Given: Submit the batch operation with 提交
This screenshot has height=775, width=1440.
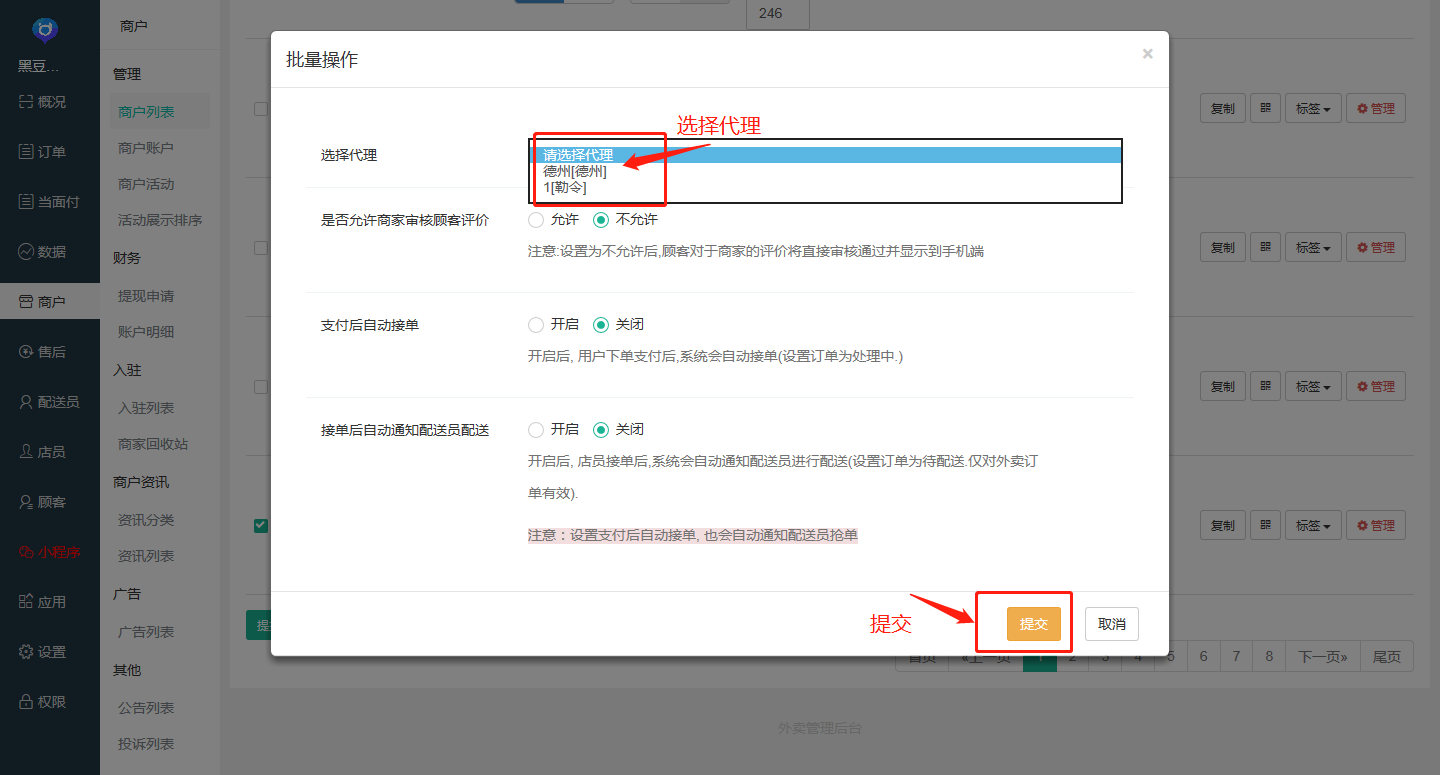Looking at the screenshot, I should [1033, 624].
